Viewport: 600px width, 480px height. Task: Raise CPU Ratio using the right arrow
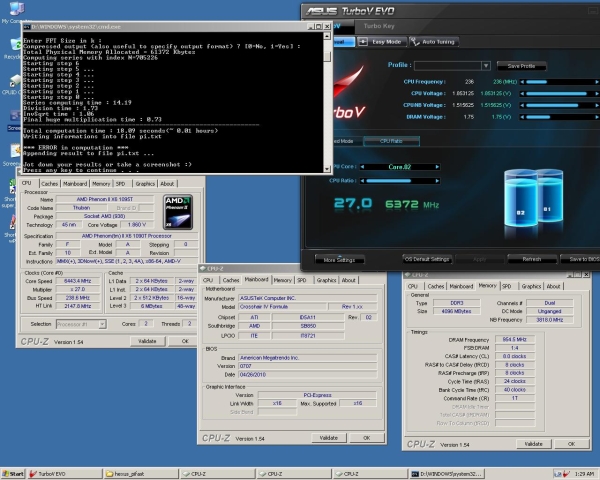[x=437, y=181]
